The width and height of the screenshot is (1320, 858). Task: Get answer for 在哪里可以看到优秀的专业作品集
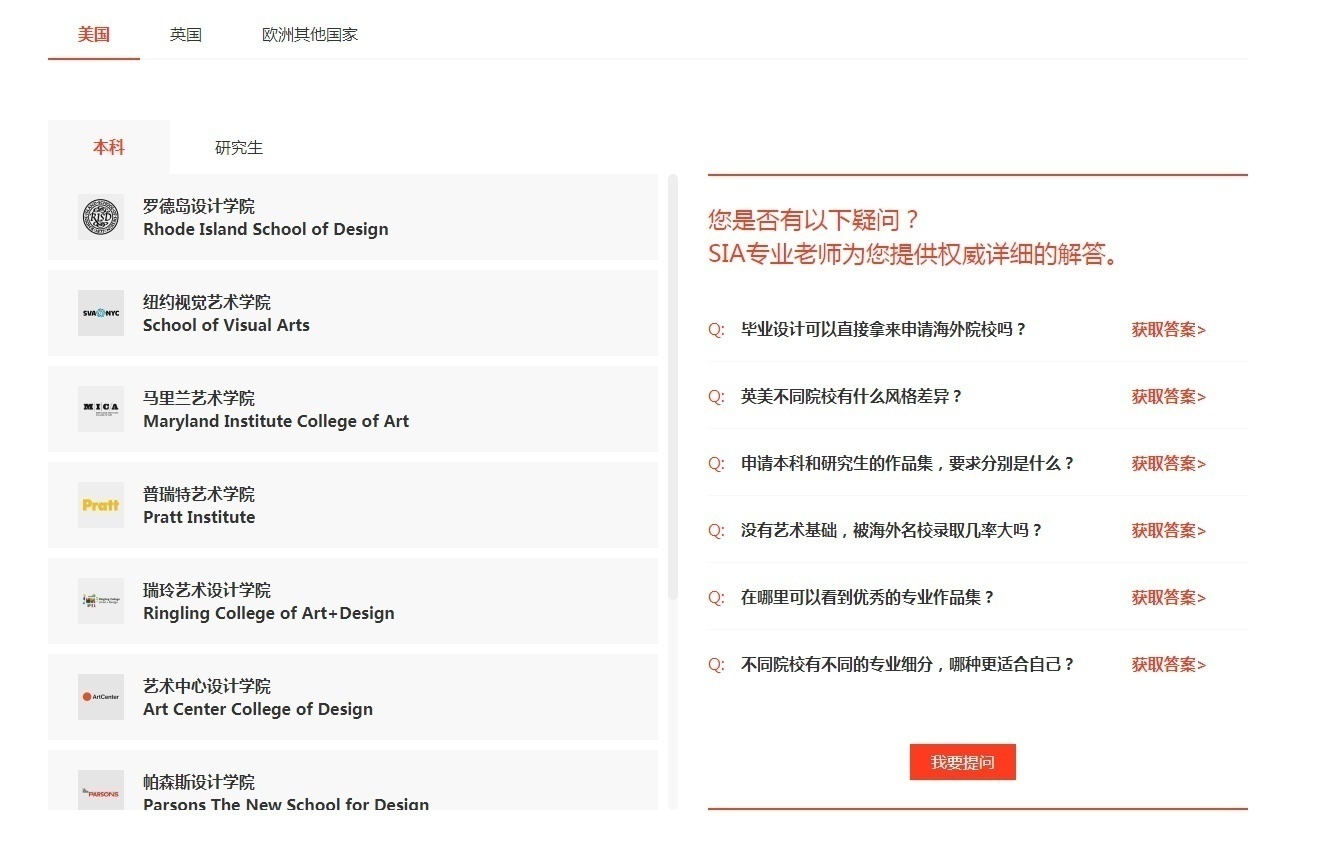click(1169, 597)
